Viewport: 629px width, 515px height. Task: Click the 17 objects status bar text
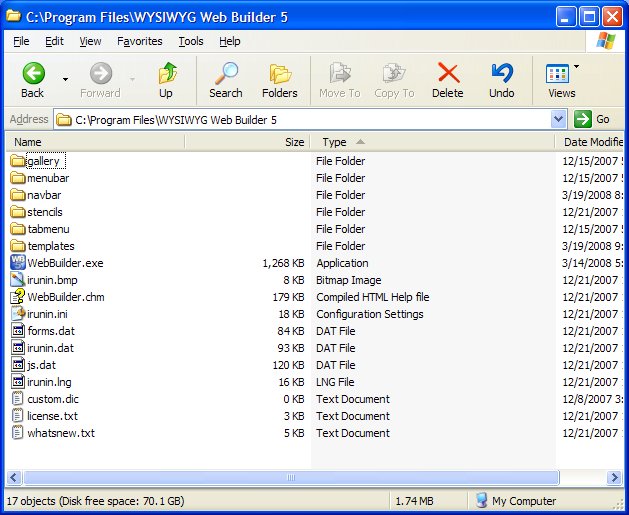pos(95,501)
